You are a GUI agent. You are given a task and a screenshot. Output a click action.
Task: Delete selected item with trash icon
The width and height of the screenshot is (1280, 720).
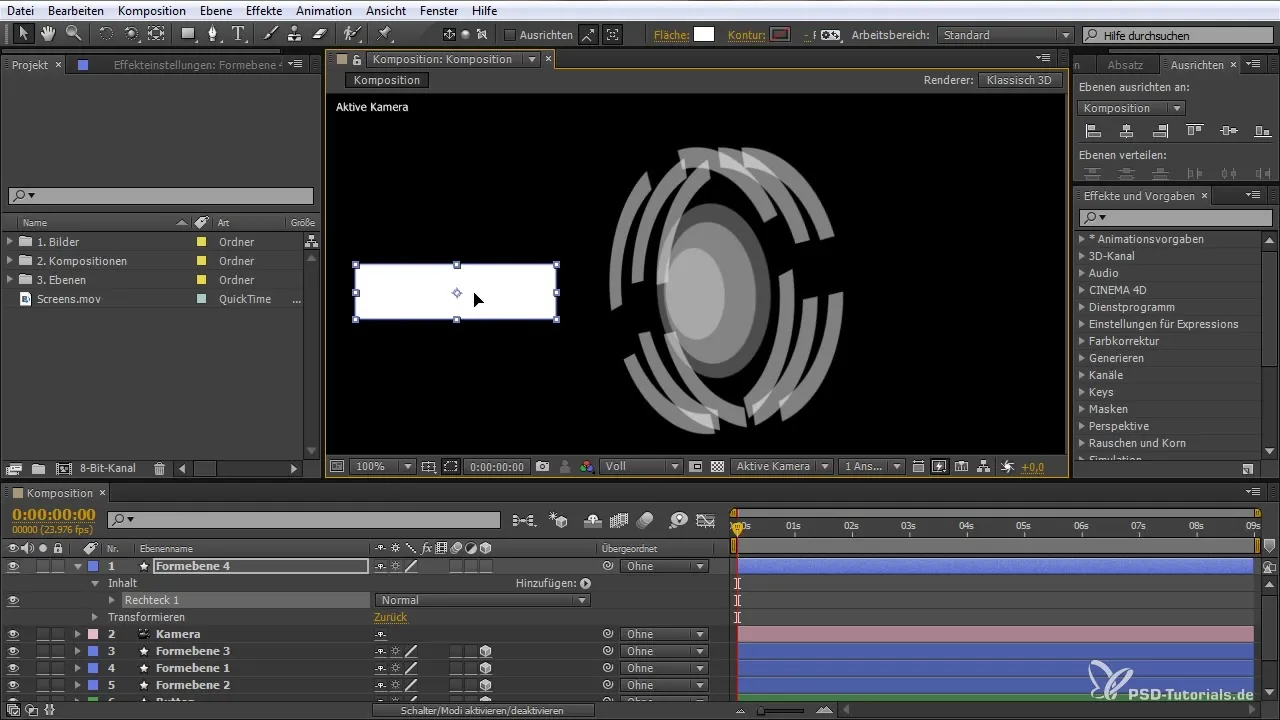[159, 468]
